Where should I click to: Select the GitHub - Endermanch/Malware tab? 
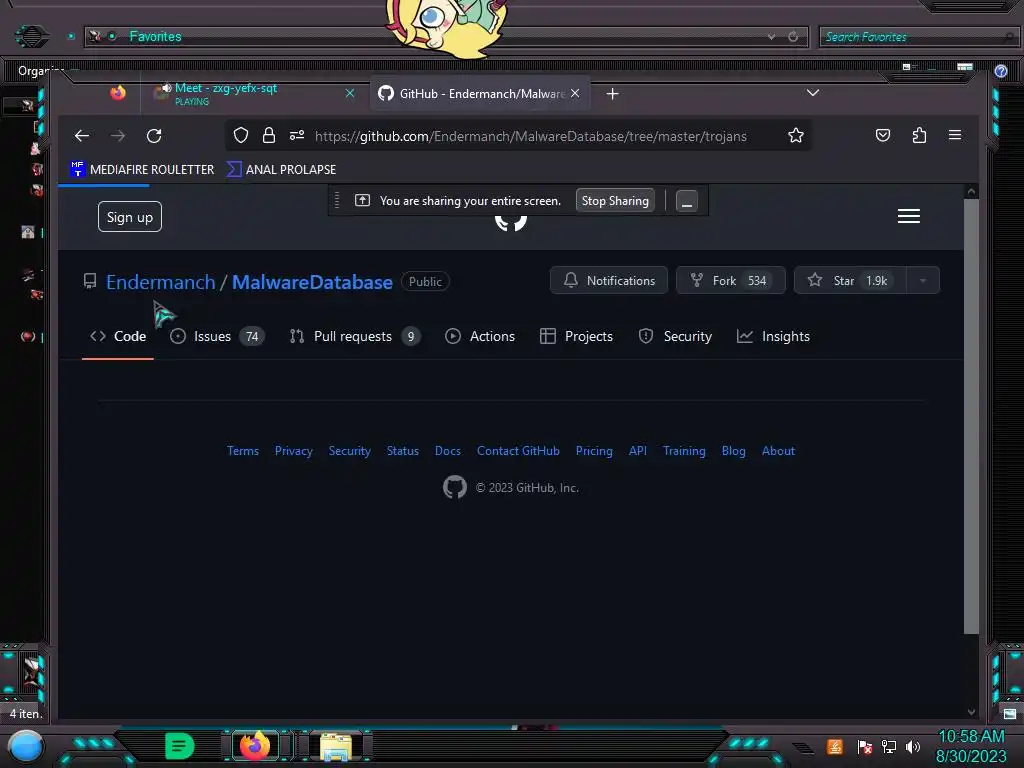tap(480, 93)
